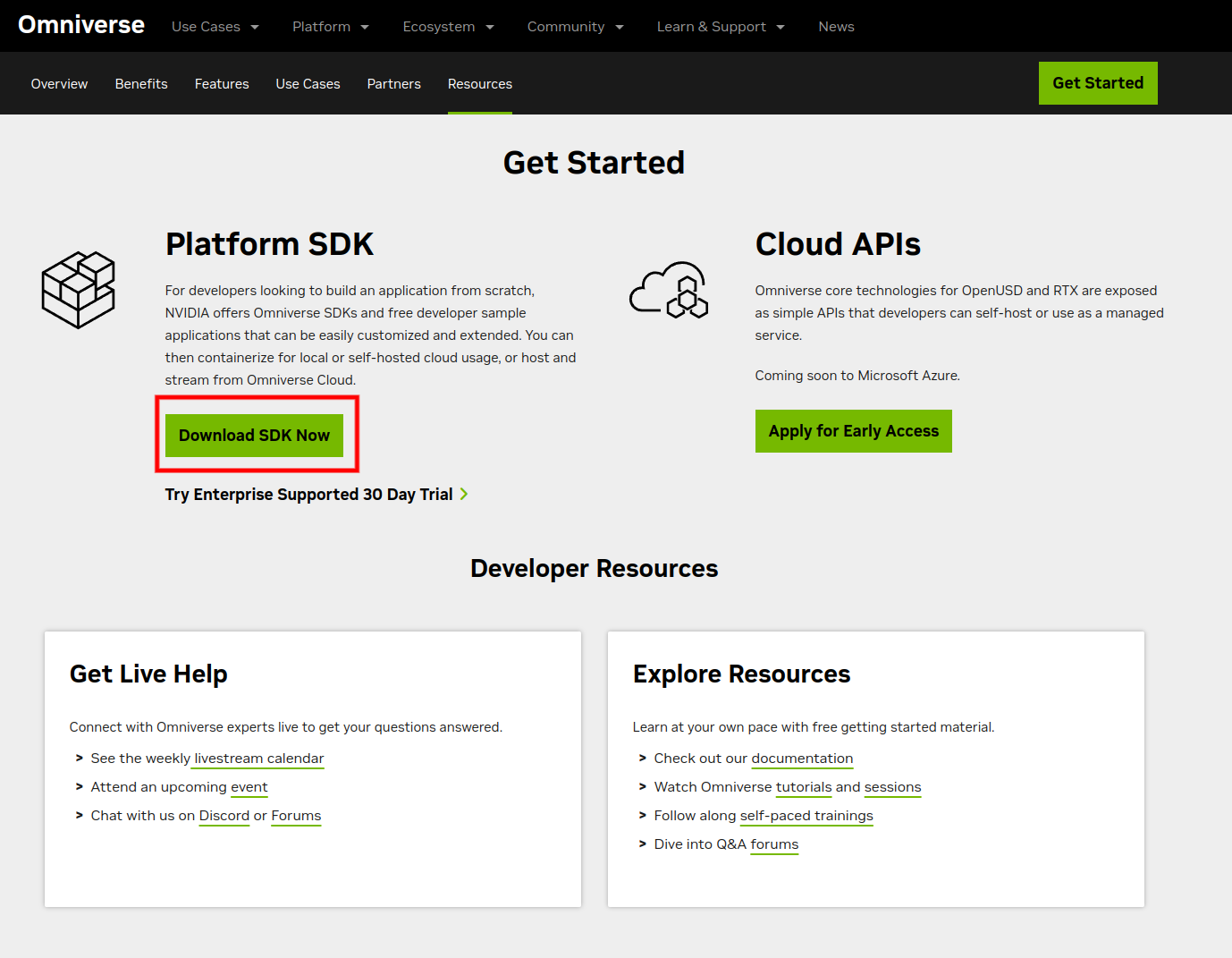Click 'Coming soon to Microsoft Azure.' text
1232x958 pixels.
pyautogui.click(x=857, y=376)
